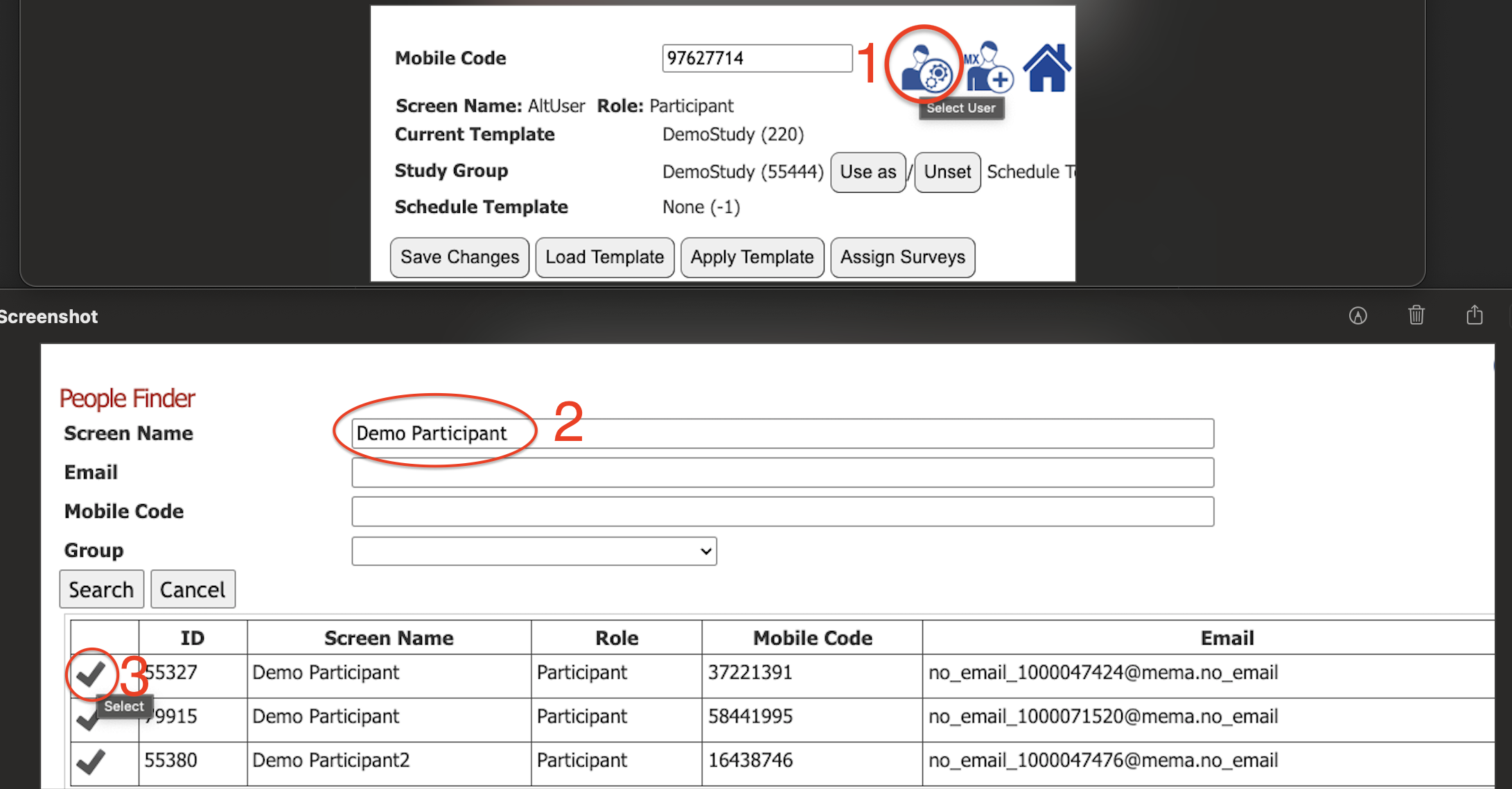Click the Unset button
Viewport: 1512px width, 789px height.
tap(947, 172)
